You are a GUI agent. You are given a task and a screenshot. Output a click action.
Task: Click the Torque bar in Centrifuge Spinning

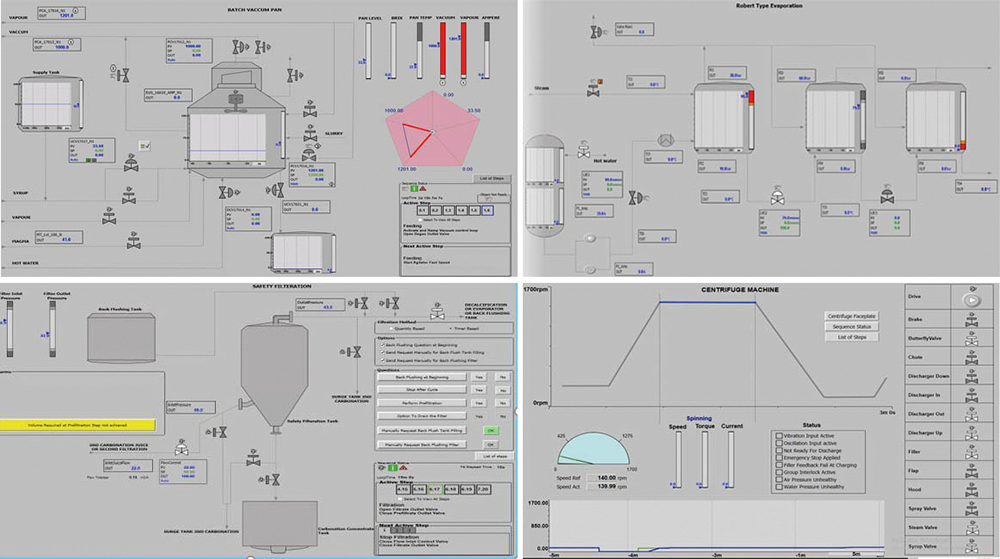pos(704,460)
